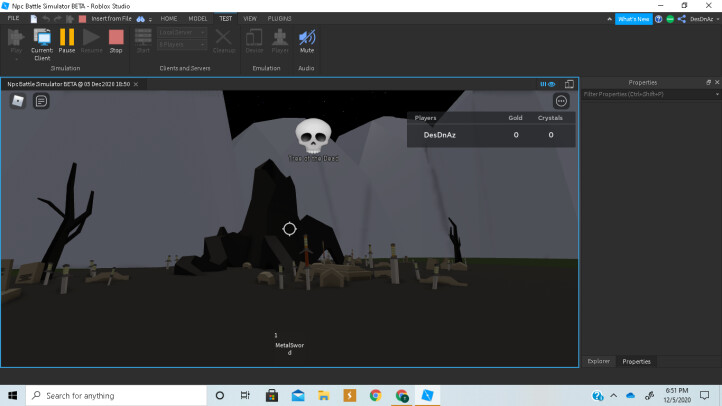722x406 pixels.
Task: Mute the game audio
Action: pyautogui.click(x=307, y=40)
